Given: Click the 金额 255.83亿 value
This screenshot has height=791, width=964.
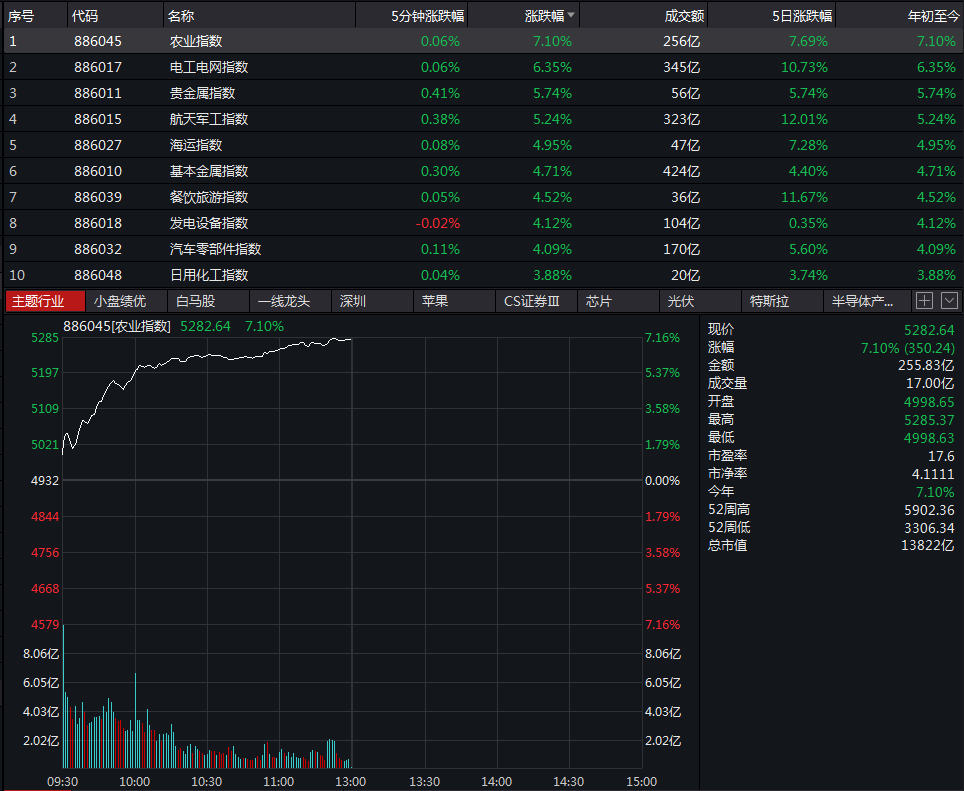Looking at the screenshot, I should click(x=926, y=366).
